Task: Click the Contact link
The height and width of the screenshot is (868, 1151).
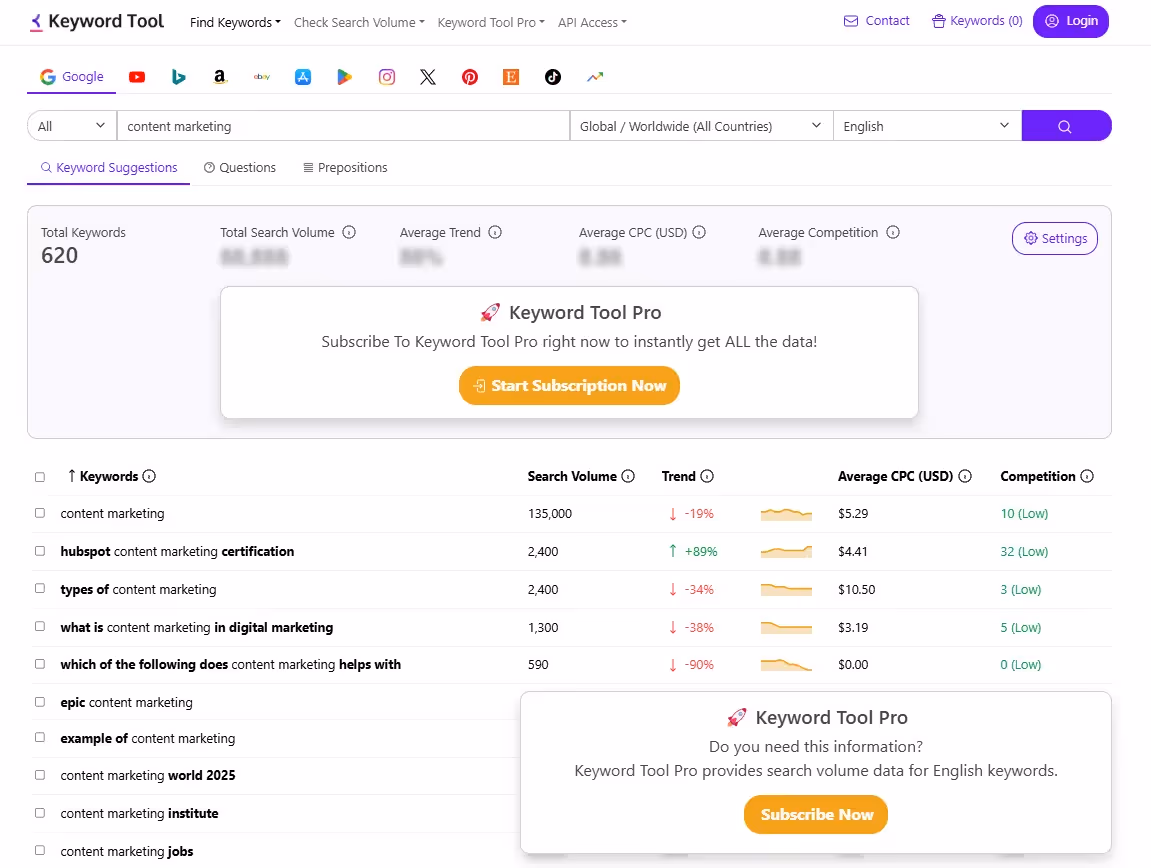Action: tap(876, 21)
